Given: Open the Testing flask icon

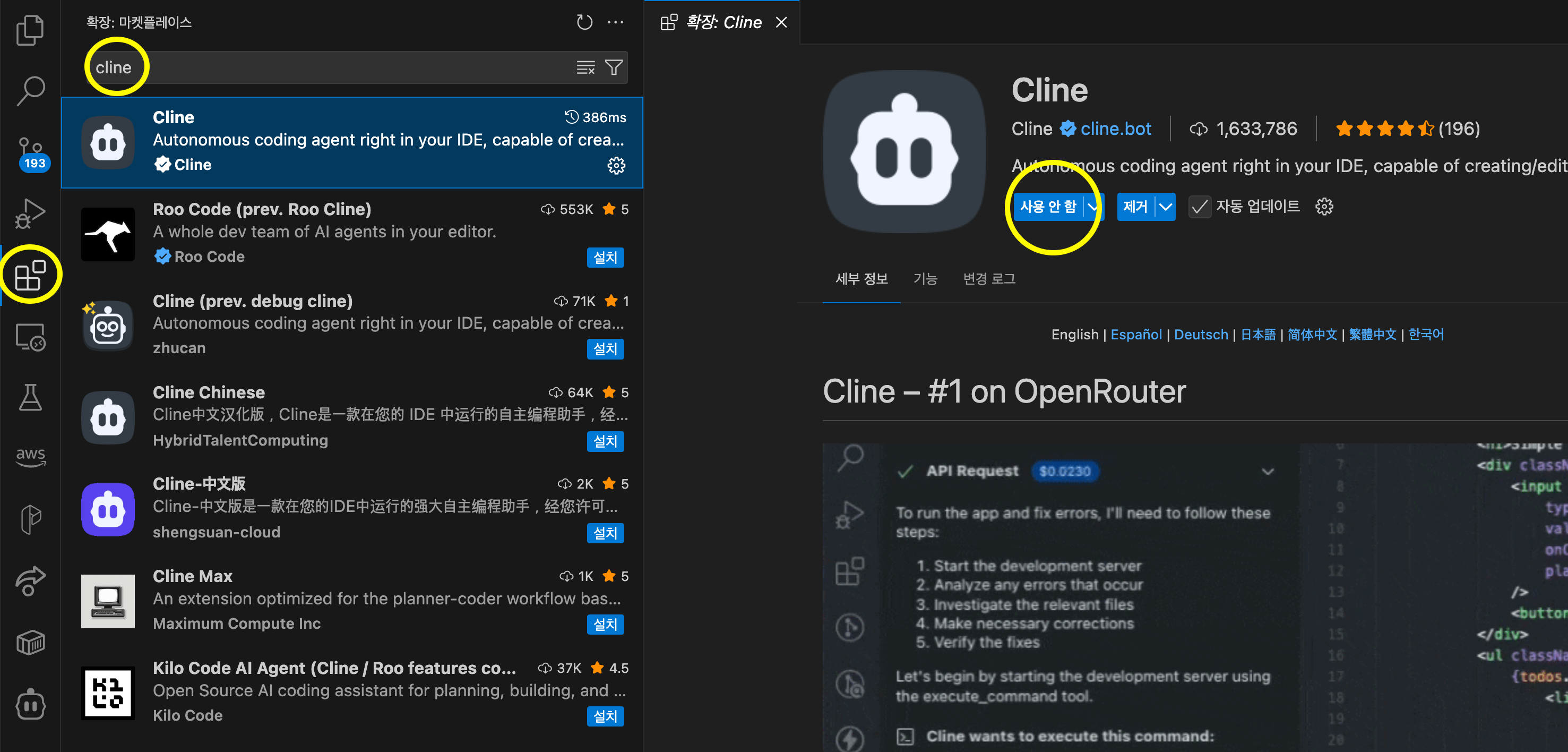Looking at the screenshot, I should (30, 397).
